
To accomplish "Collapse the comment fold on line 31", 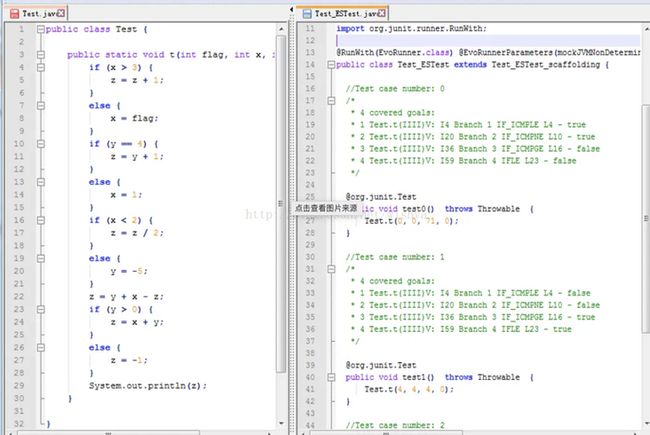I will [331, 269].
